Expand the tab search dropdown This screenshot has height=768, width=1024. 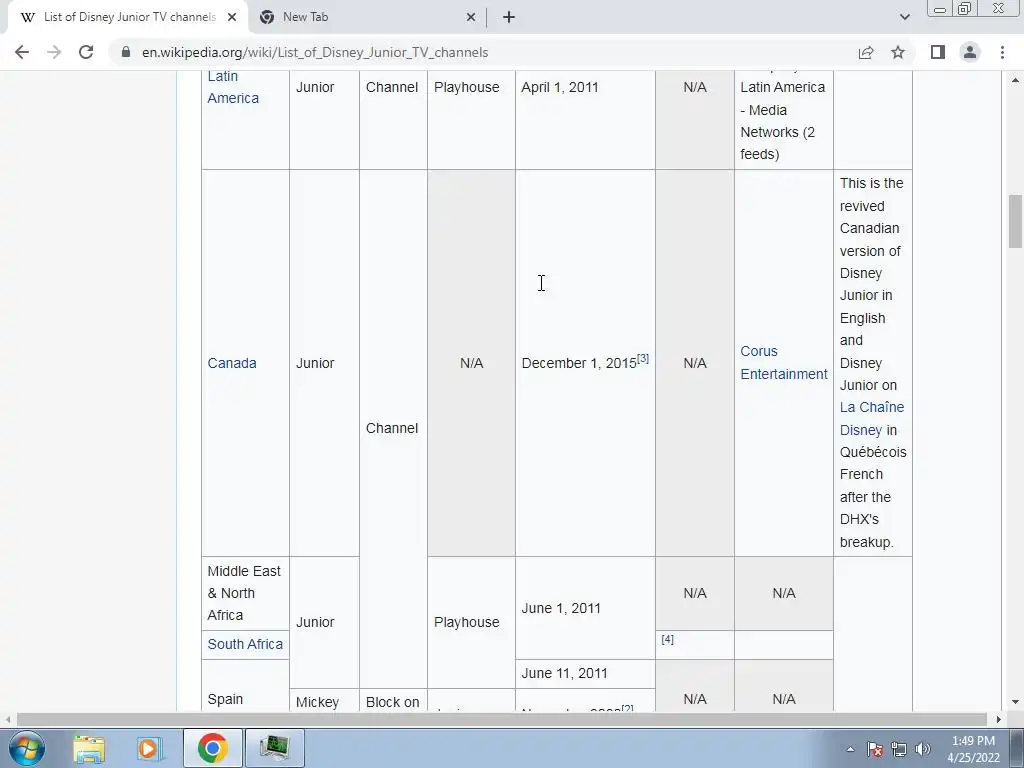coord(904,18)
